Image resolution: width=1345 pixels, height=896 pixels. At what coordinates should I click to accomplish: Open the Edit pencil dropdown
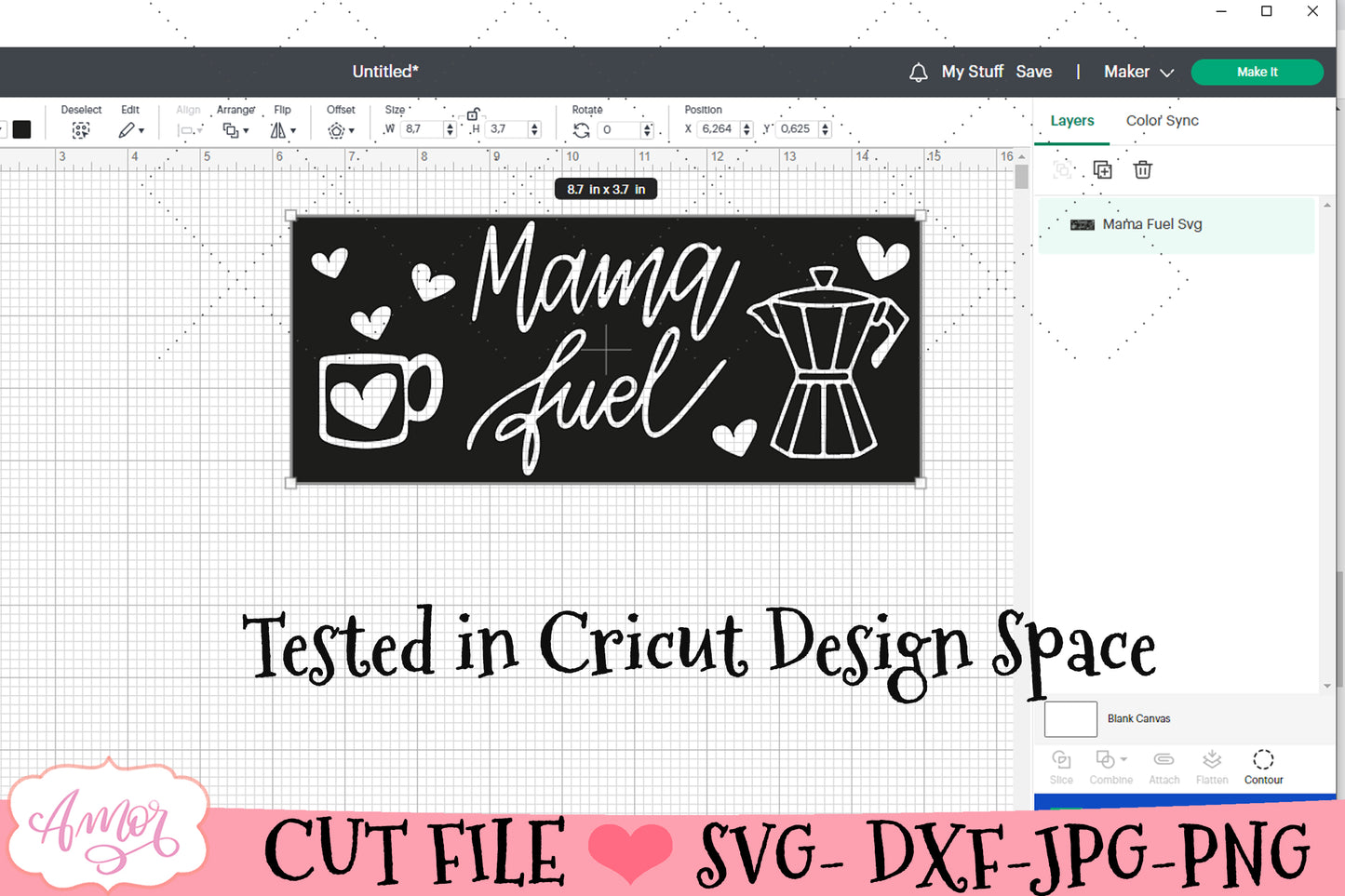pyautogui.click(x=130, y=130)
